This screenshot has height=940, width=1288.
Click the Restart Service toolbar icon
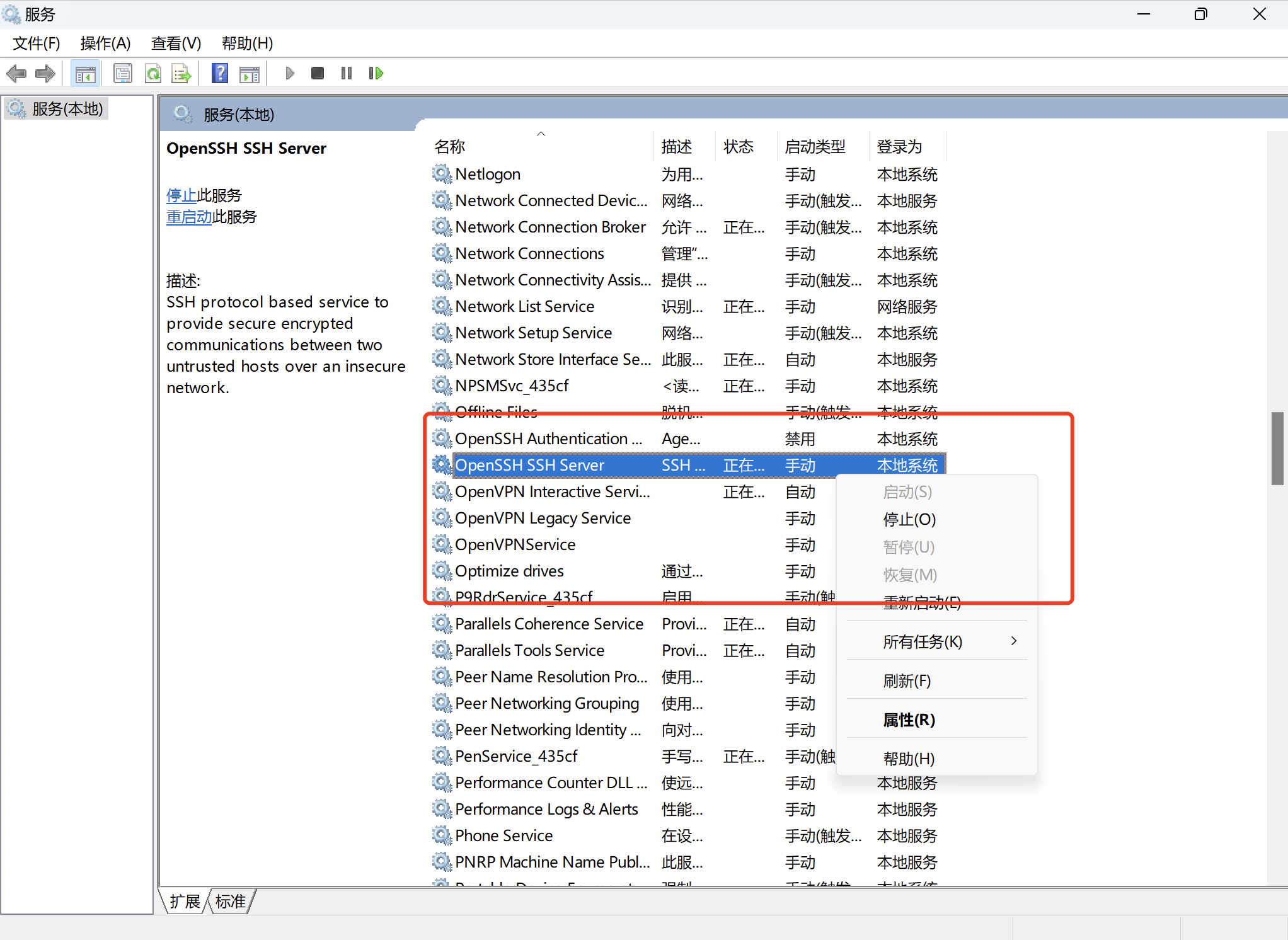click(376, 74)
